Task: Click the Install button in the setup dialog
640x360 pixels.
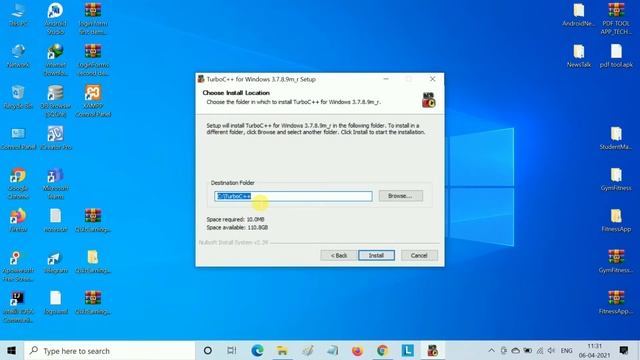Action: [376, 256]
